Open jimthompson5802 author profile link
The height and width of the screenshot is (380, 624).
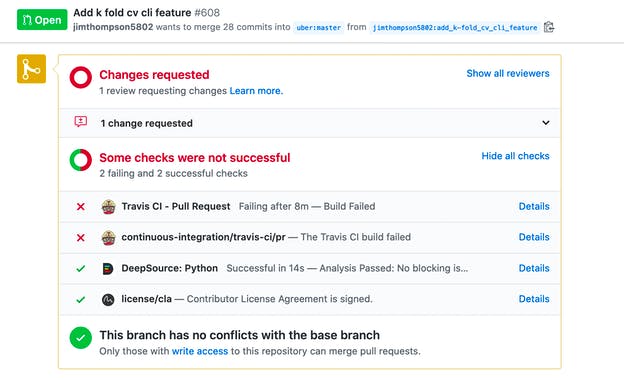point(113,27)
